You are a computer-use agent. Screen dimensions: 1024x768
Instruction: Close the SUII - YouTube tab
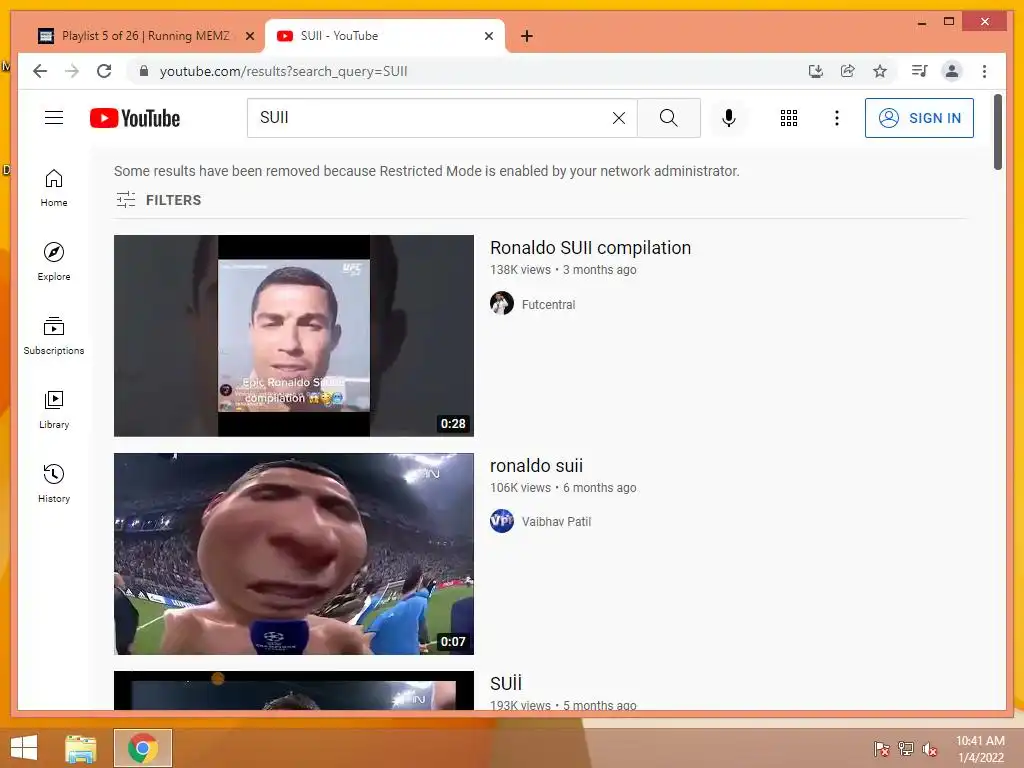[488, 37]
